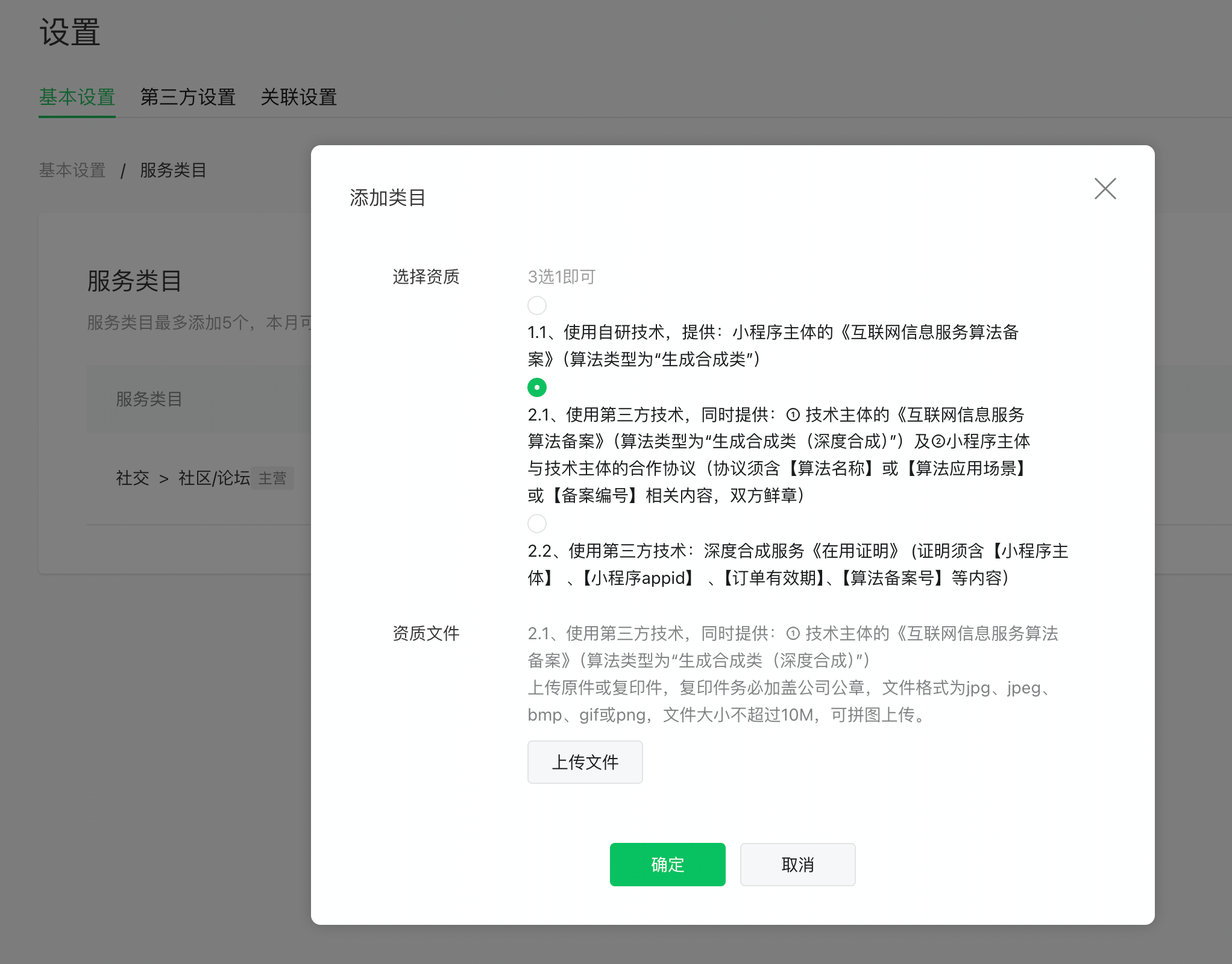Choose the 2.2 深度合成服务 radio option
Viewport: 1232px width, 964px height.
point(536,524)
